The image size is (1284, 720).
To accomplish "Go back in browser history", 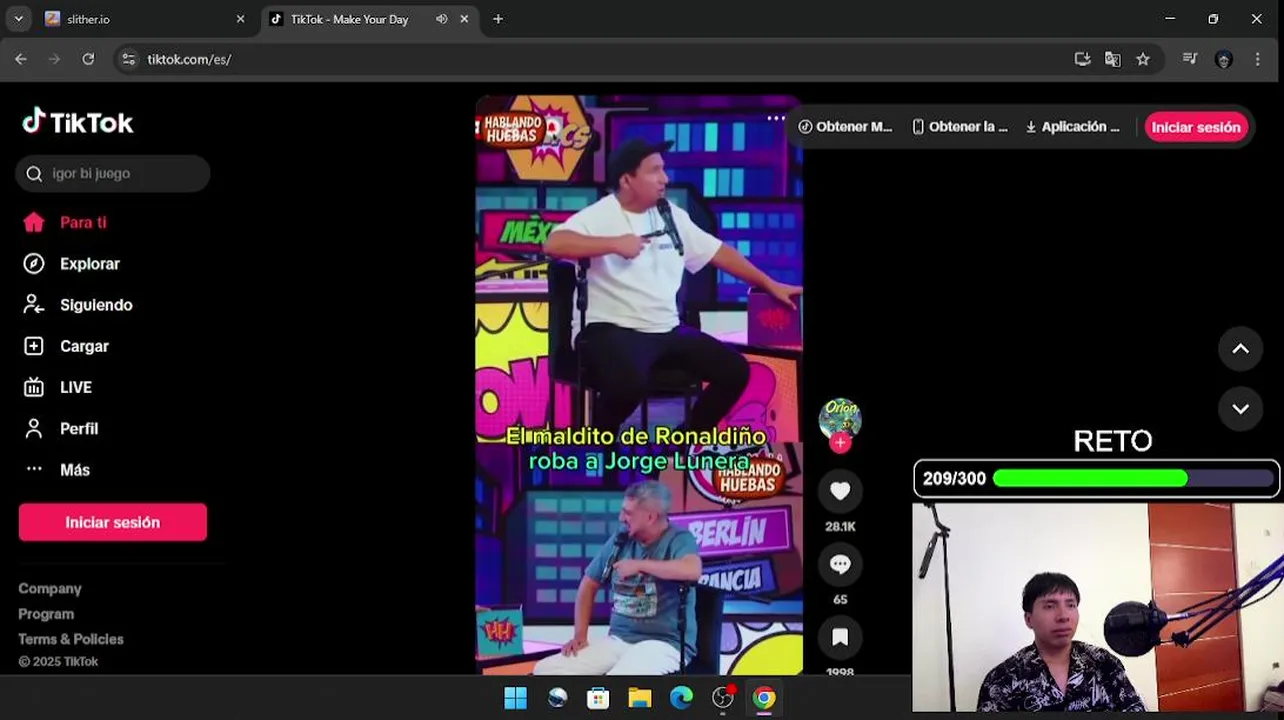I will click(21, 59).
